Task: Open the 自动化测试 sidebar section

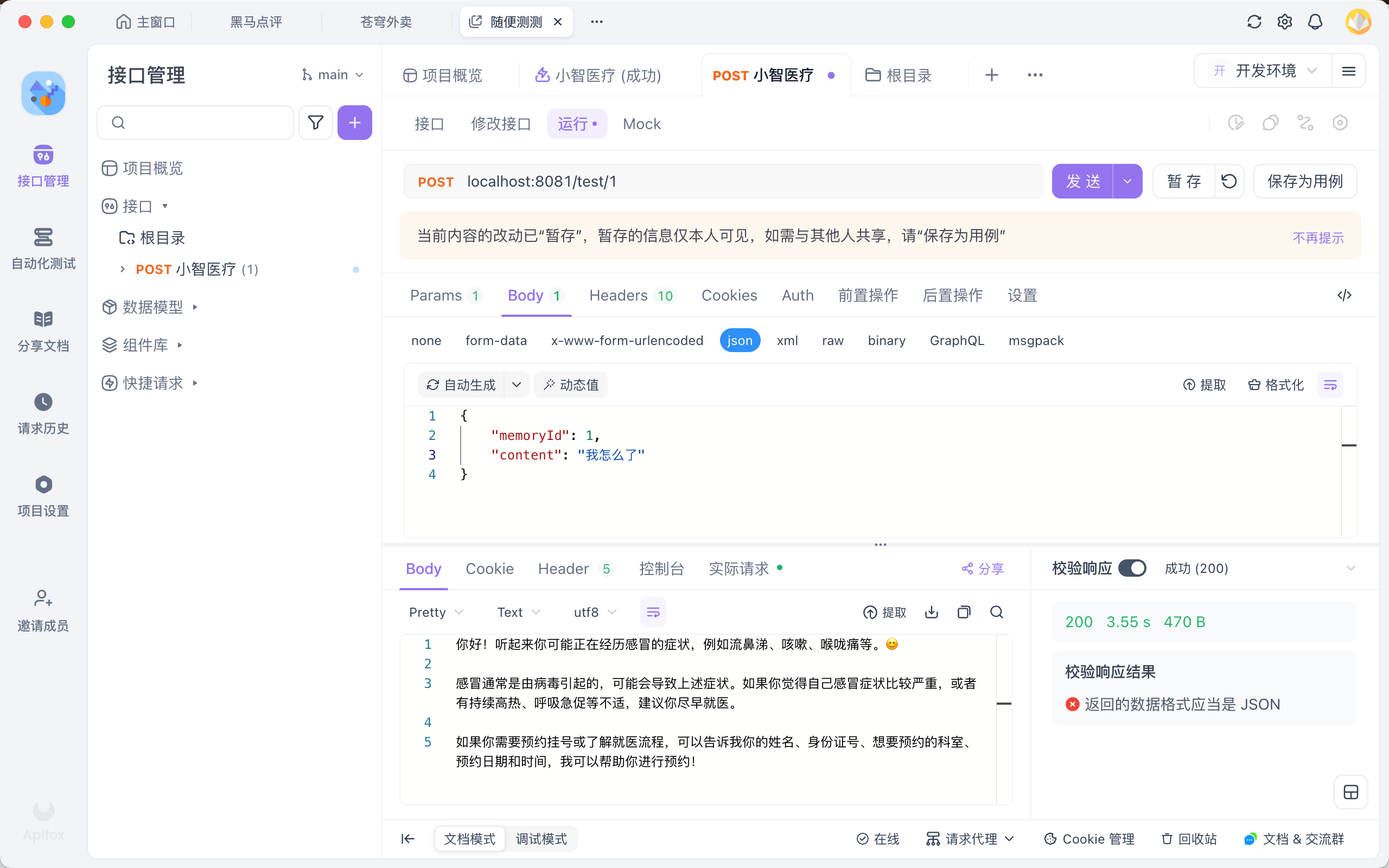Action: click(x=43, y=247)
